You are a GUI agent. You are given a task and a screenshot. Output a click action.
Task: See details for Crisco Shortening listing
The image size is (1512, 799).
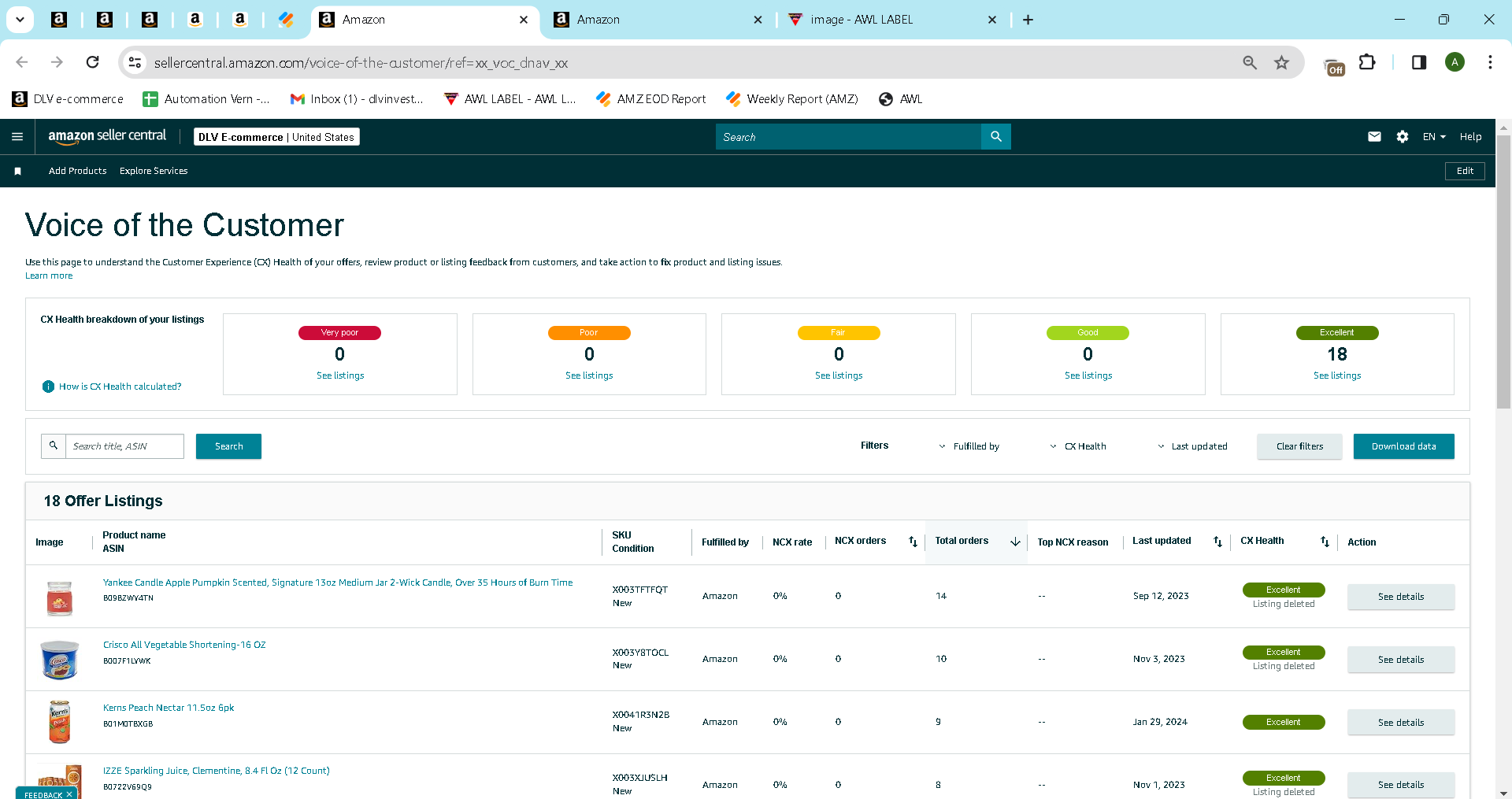click(x=1401, y=660)
